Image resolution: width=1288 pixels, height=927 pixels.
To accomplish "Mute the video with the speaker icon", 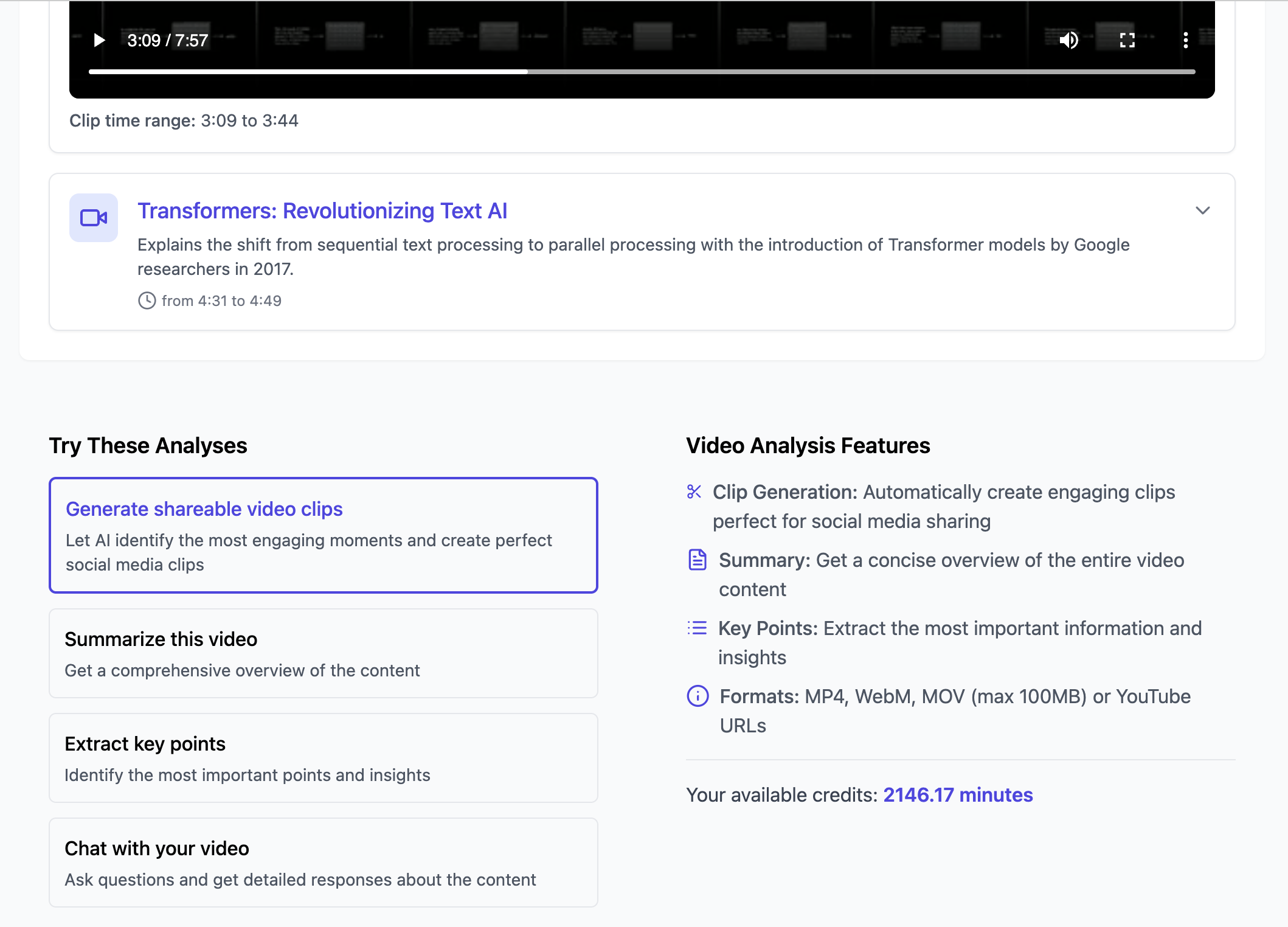I will coord(1068,40).
